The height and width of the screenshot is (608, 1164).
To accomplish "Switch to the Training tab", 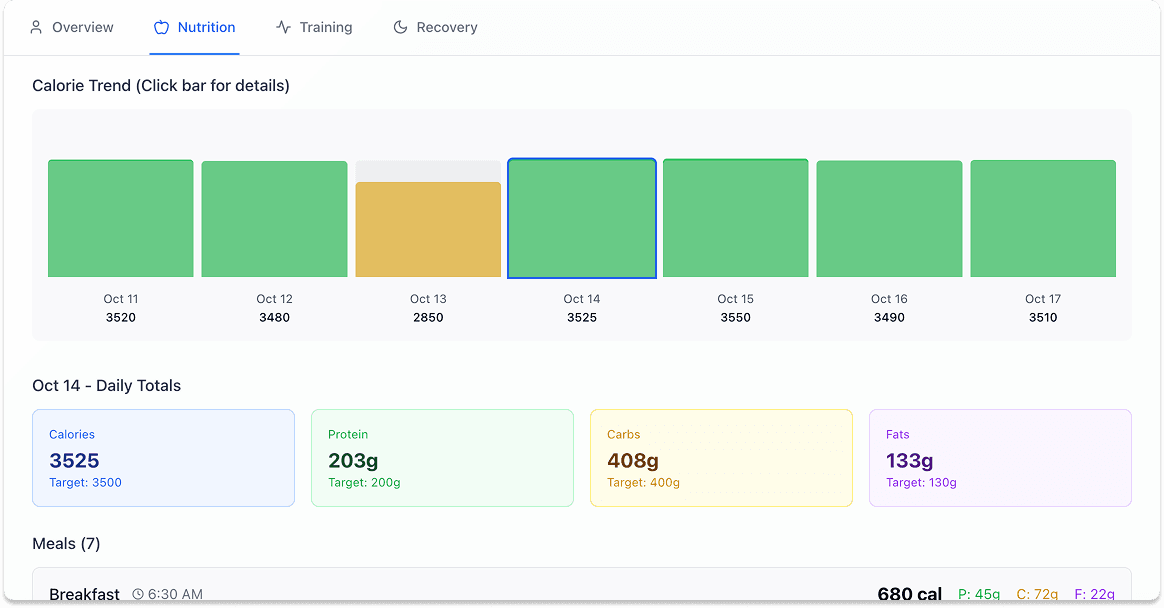I will 314,27.
